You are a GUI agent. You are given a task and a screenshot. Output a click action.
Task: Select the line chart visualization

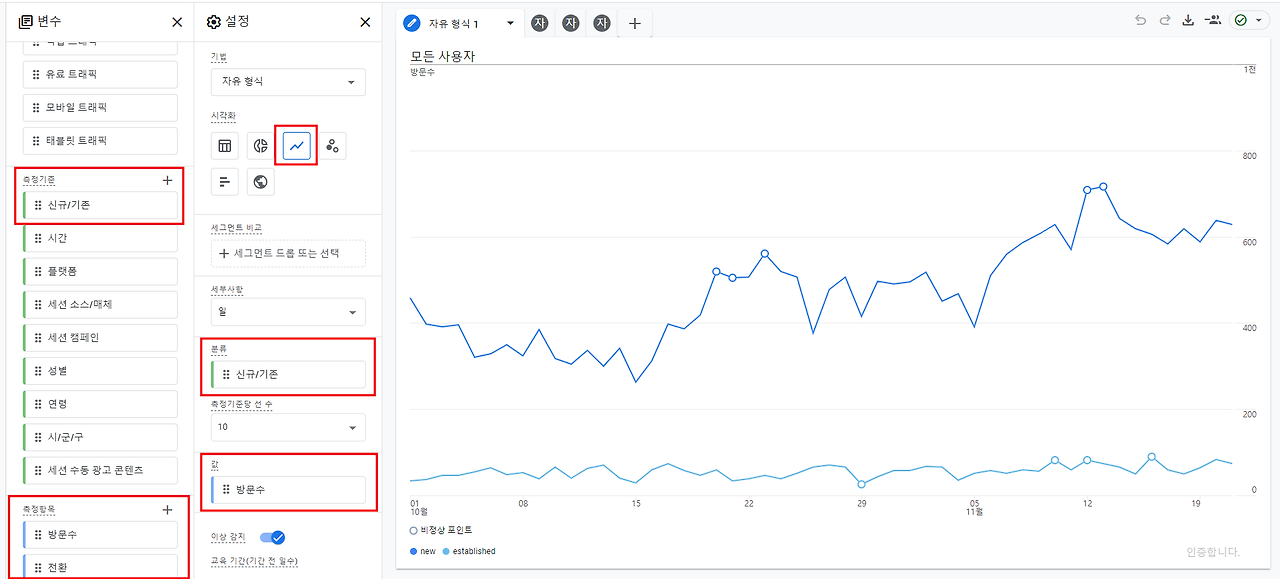point(296,145)
